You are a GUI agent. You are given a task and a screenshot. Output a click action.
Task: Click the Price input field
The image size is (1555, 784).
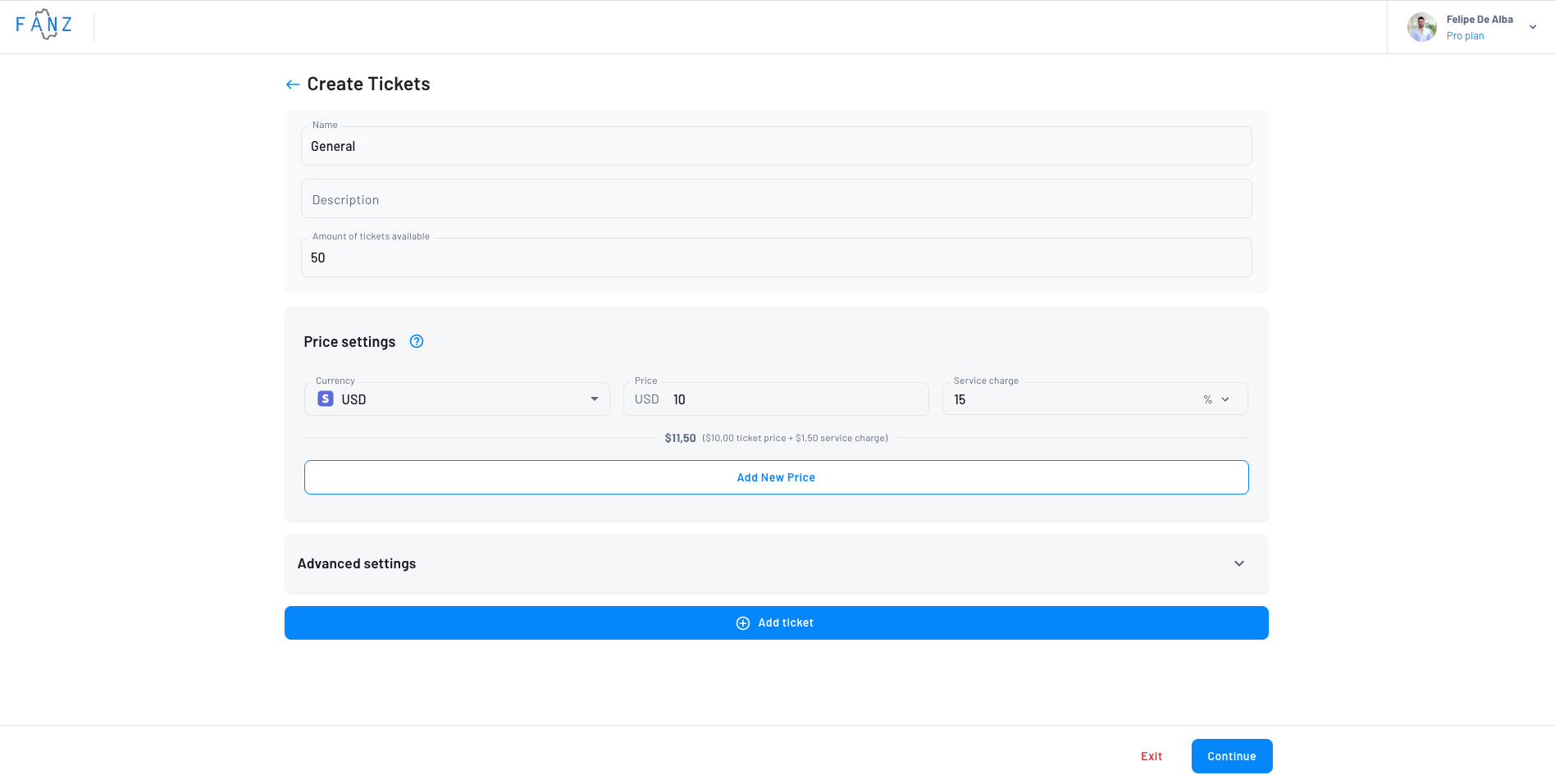(796, 399)
